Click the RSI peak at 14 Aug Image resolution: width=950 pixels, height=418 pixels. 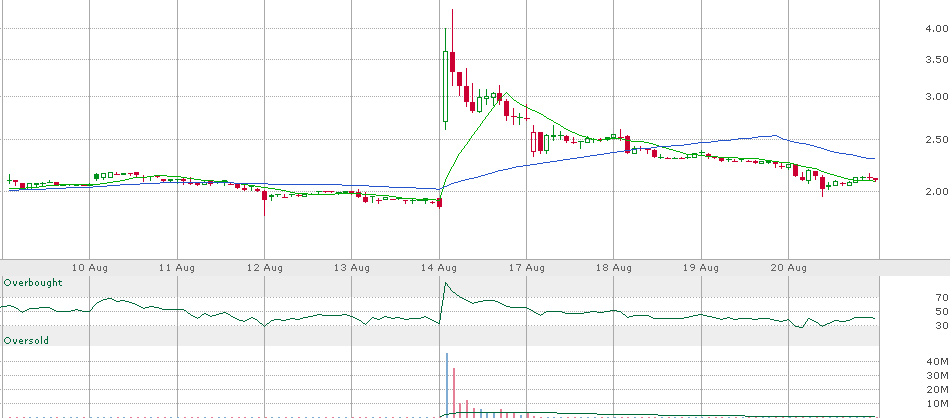tap(446, 283)
